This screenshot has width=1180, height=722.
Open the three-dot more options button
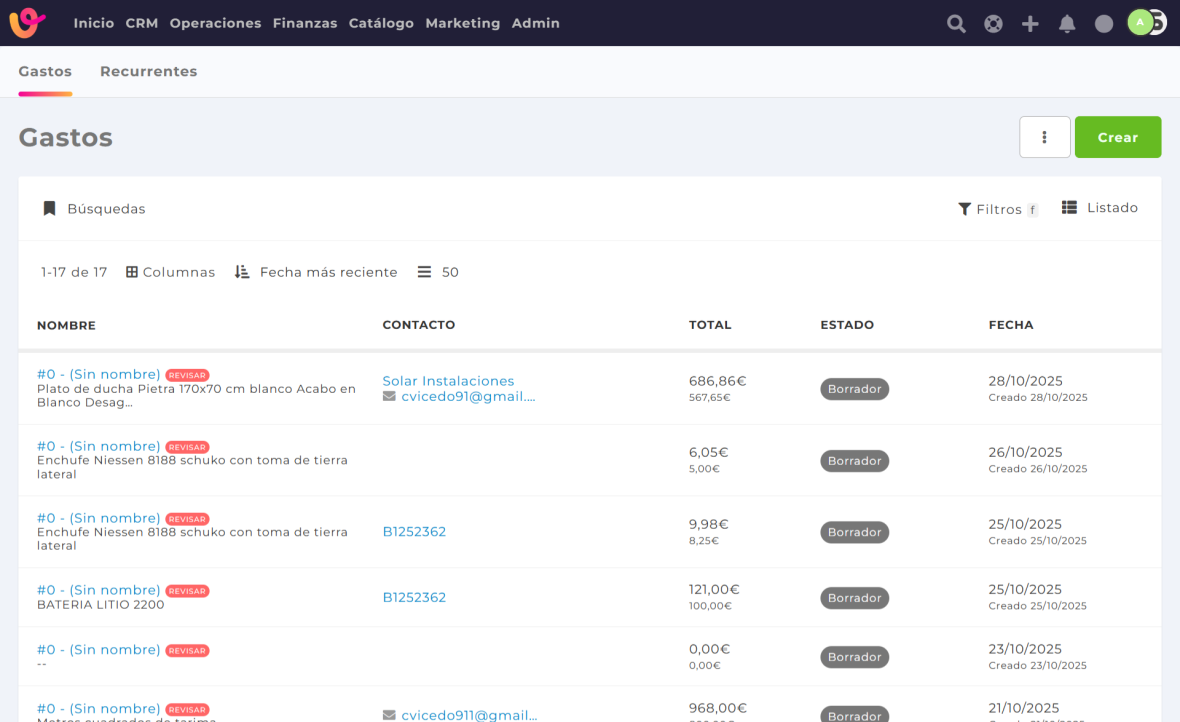point(1044,137)
